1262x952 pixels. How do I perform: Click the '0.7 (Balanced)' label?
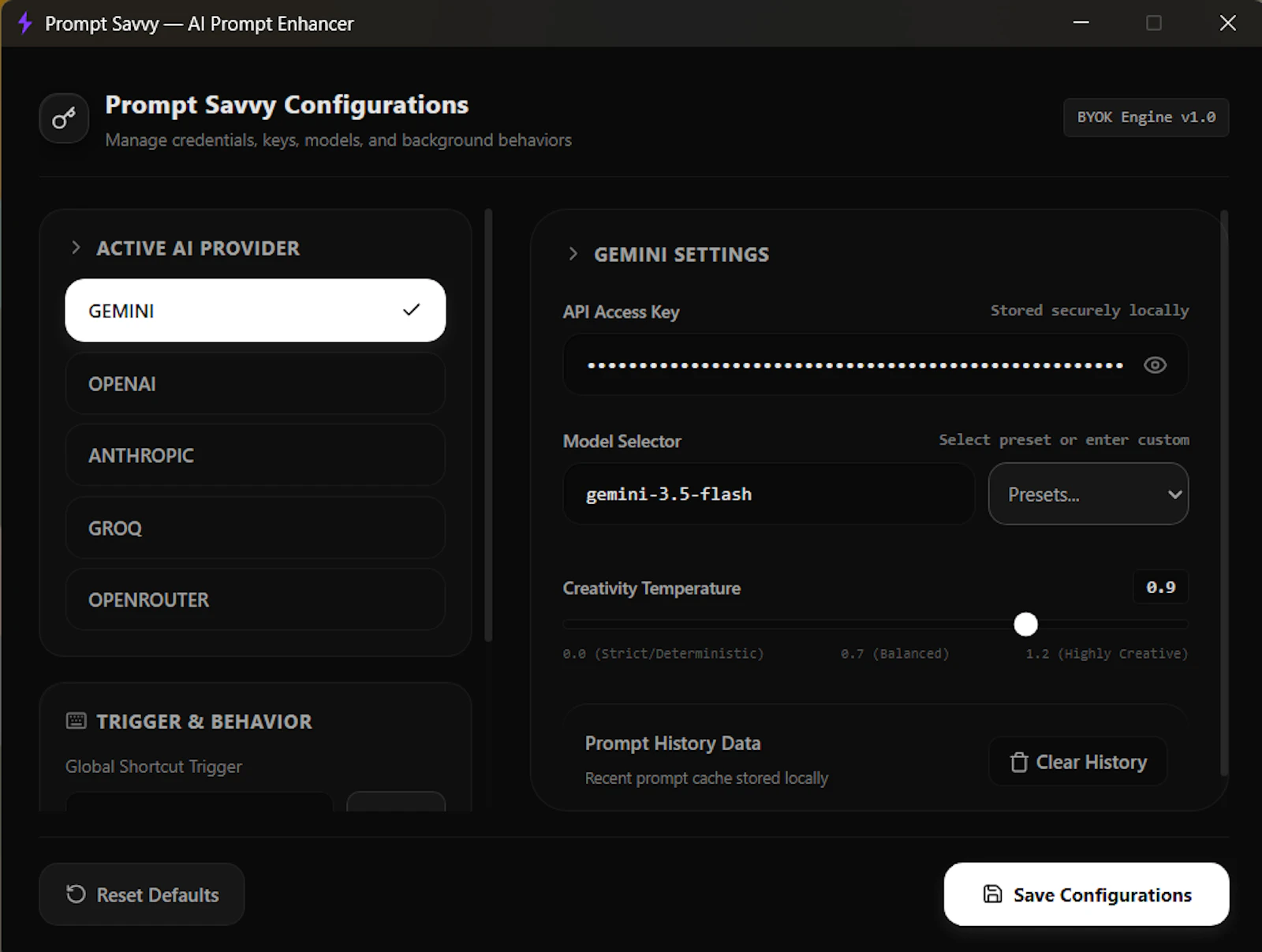pos(894,654)
